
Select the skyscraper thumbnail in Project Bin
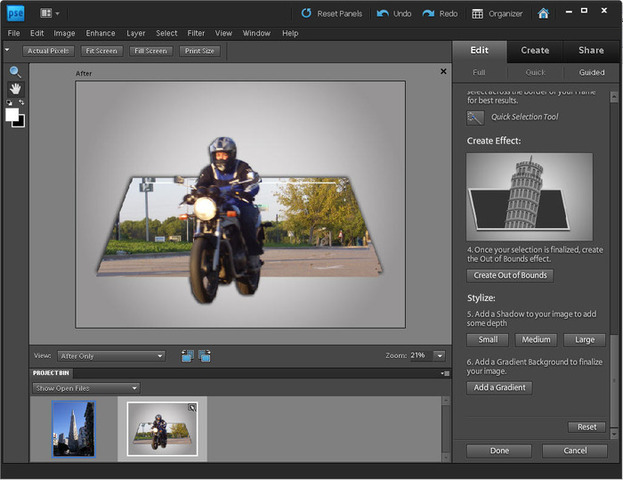tap(74, 429)
